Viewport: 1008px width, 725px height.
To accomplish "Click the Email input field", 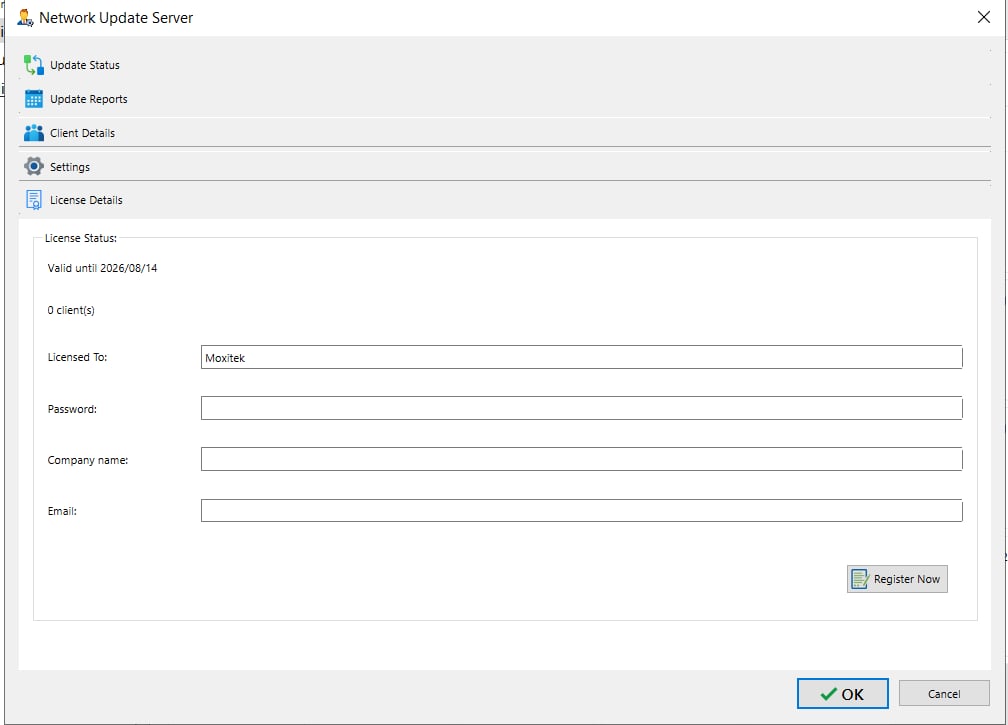I will pos(581,511).
